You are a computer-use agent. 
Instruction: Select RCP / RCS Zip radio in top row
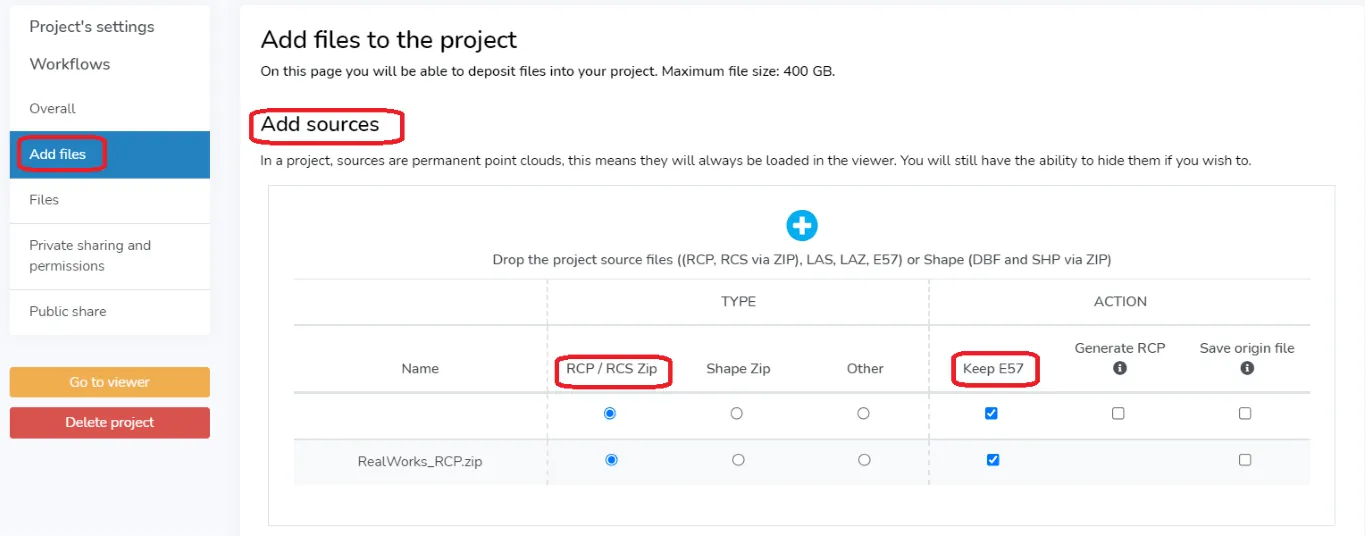[x=610, y=413]
